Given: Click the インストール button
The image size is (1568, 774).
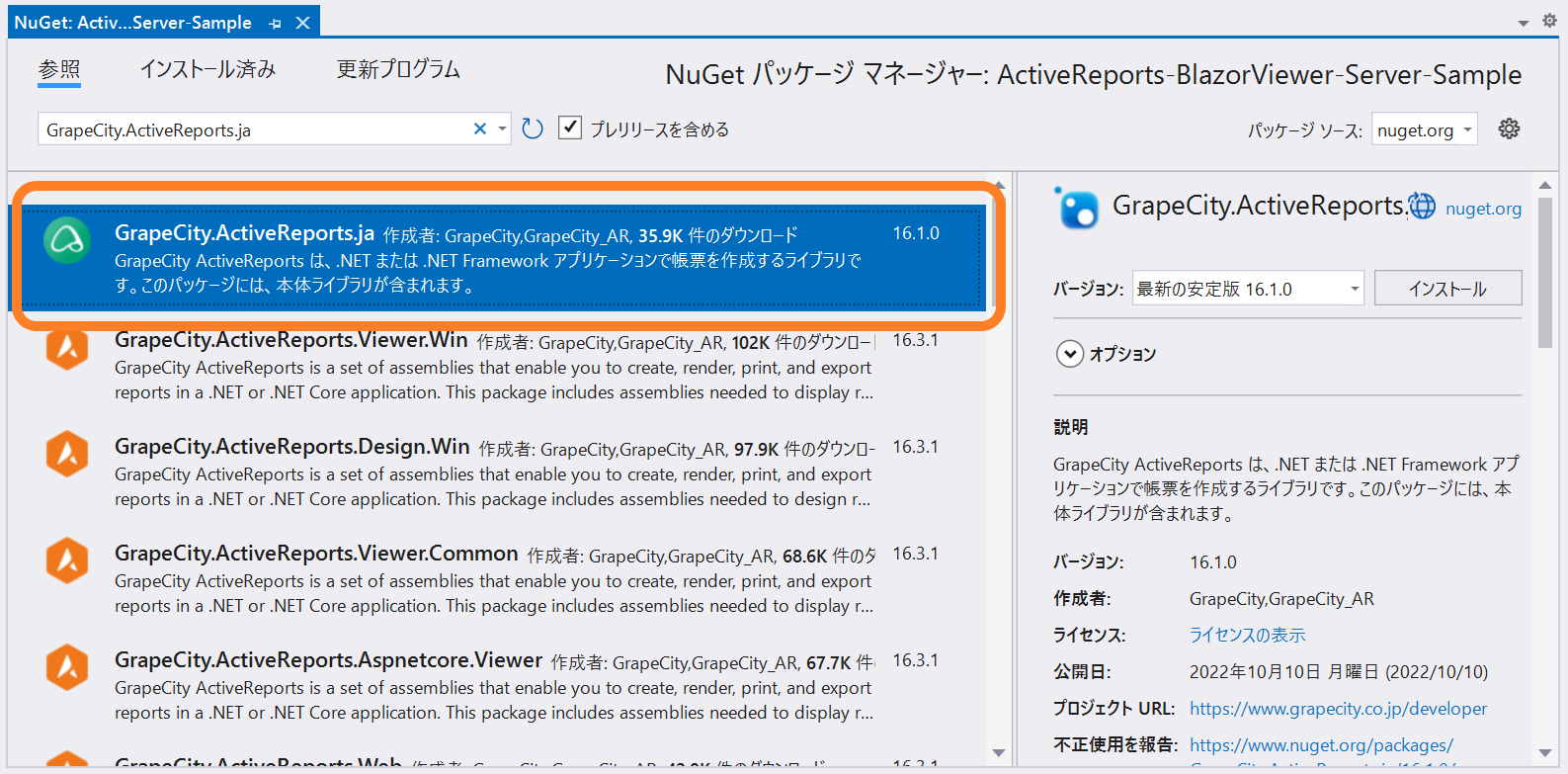Looking at the screenshot, I should pyautogui.click(x=1447, y=289).
